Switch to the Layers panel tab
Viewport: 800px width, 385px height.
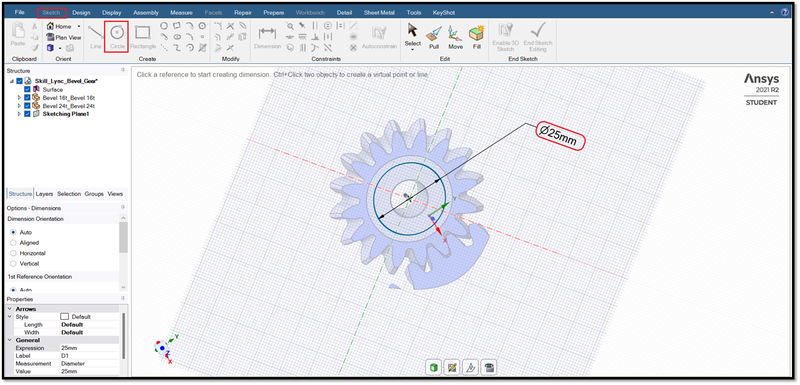tap(44, 194)
